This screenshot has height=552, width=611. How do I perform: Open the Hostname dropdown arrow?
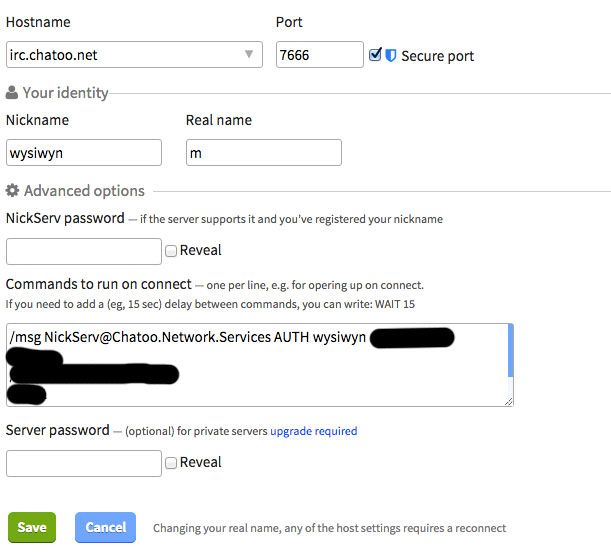[x=249, y=54]
